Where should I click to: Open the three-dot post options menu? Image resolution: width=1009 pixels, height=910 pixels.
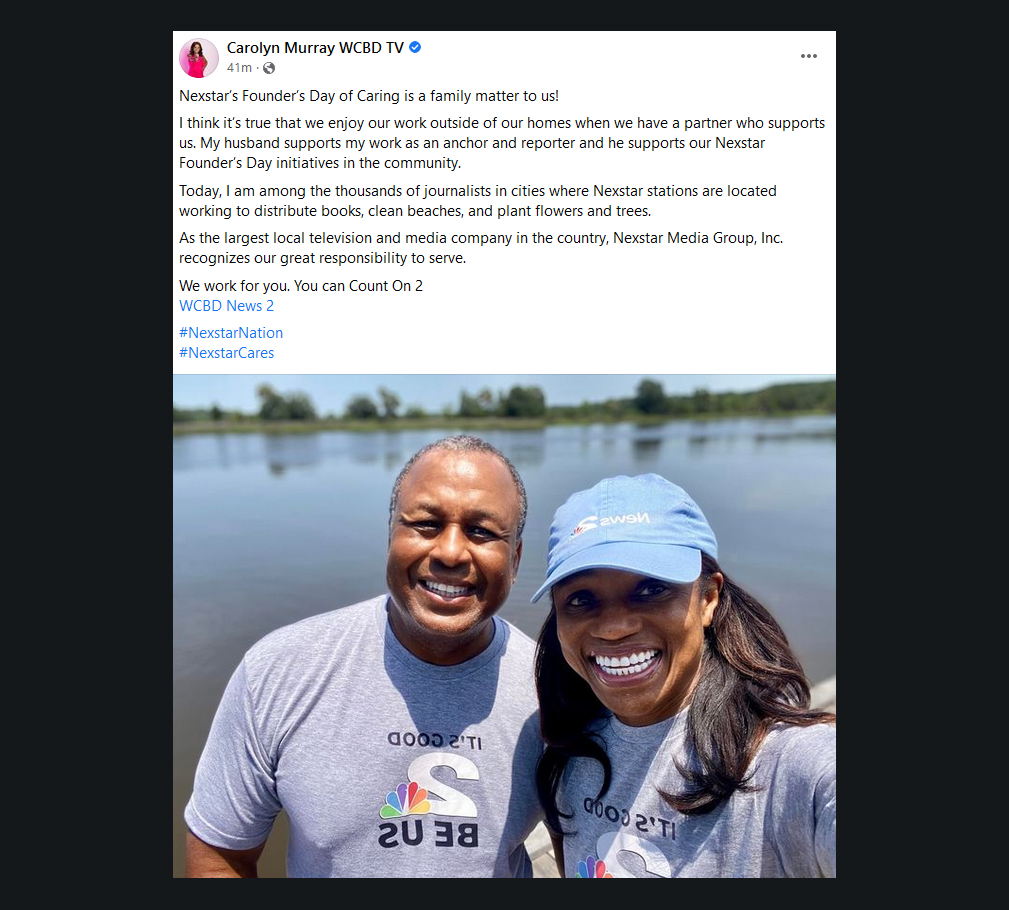[x=808, y=56]
